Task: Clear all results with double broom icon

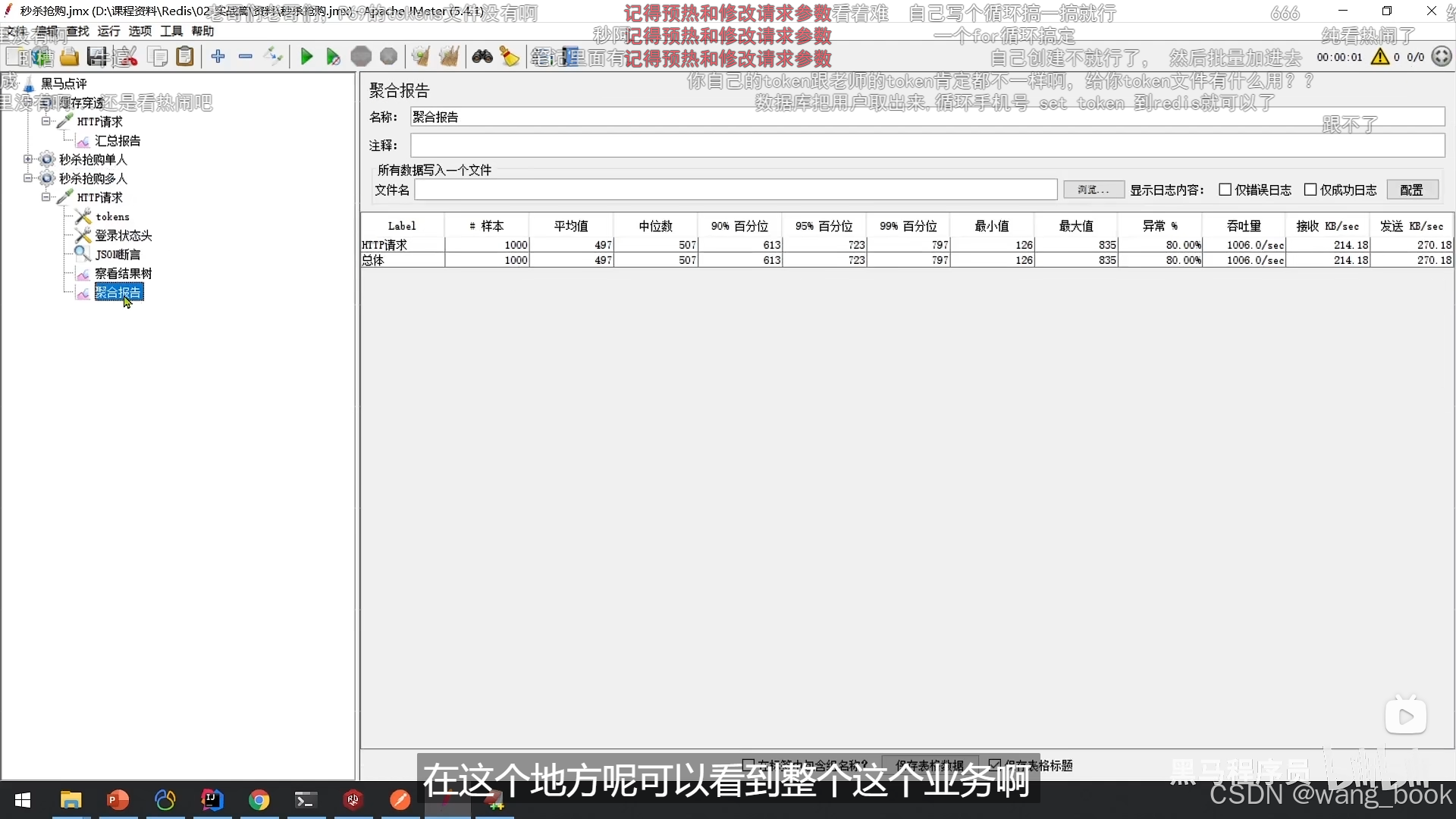Action: (x=449, y=57)
